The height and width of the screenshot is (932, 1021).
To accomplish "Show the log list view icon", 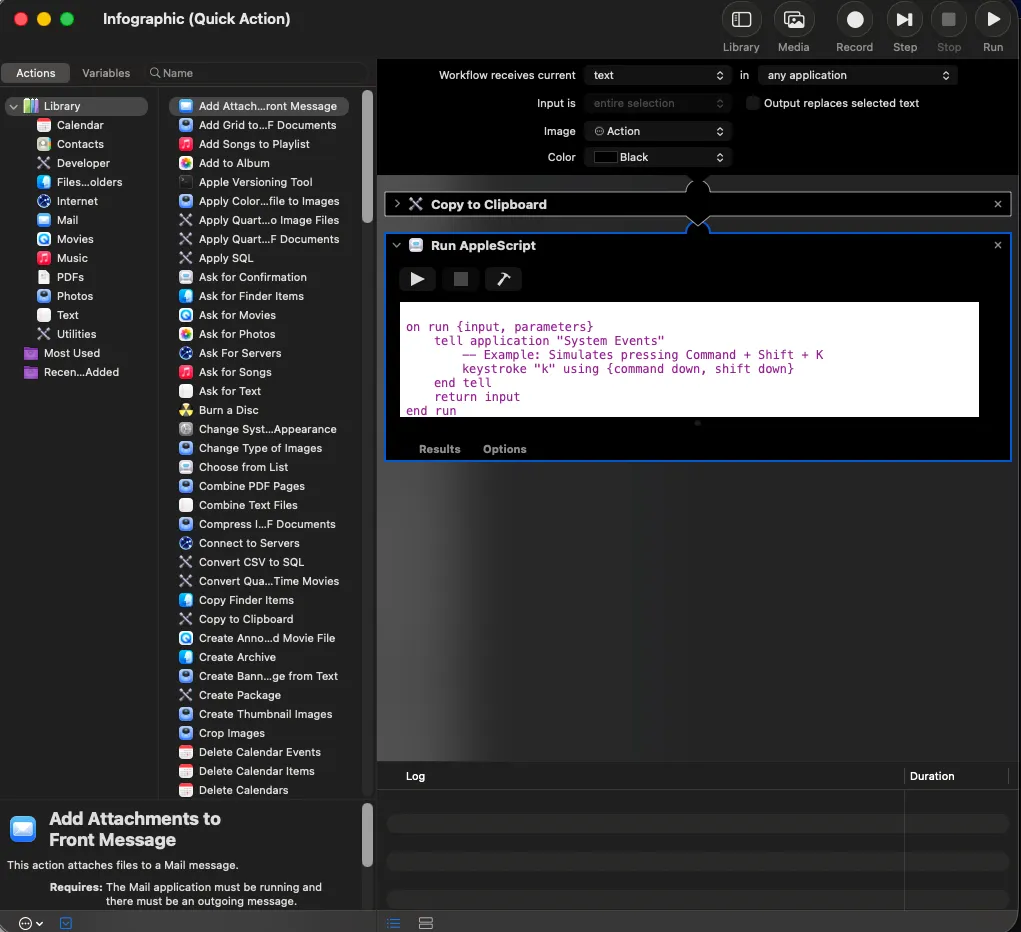I will (393, 923).
